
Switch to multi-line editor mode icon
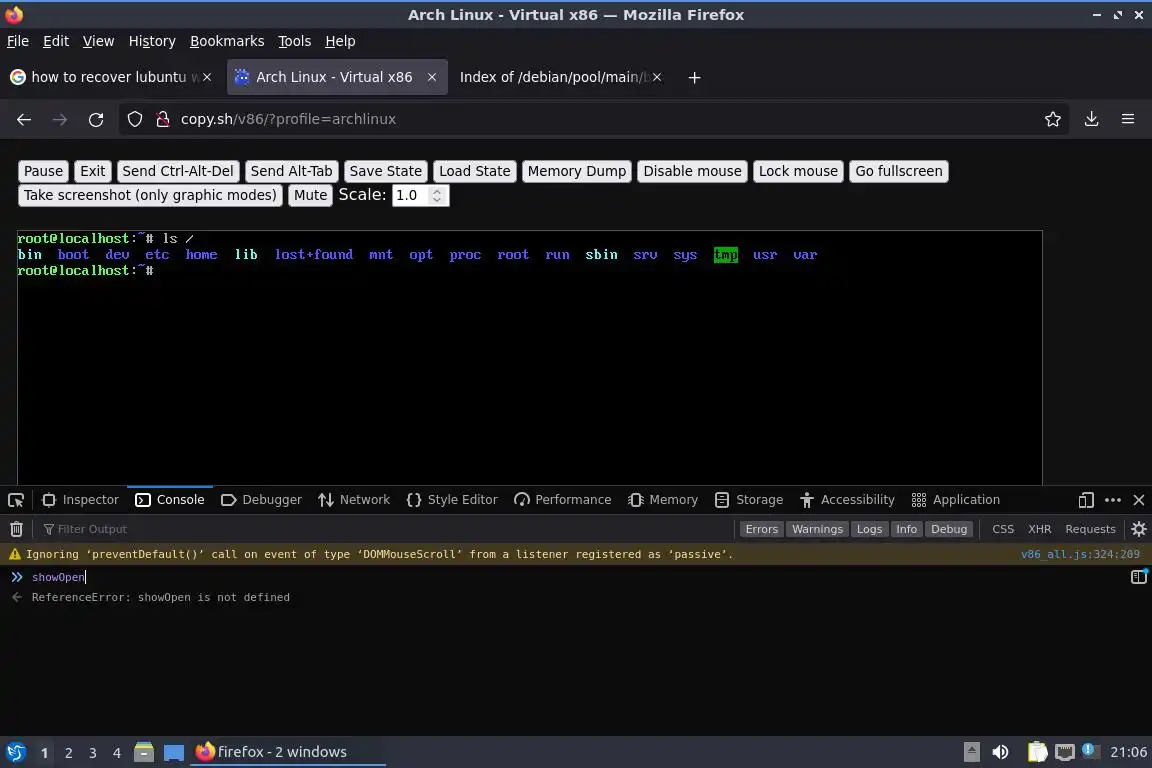coord(1139,577)
